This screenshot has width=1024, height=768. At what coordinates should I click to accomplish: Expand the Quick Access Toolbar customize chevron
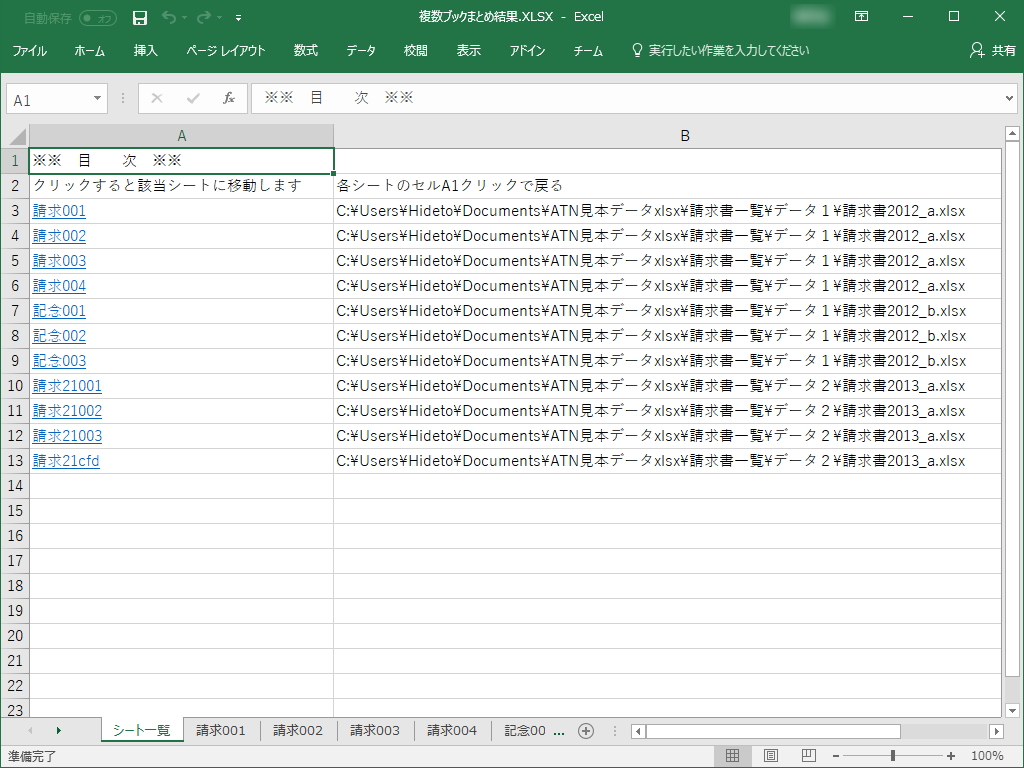tap(238, 17)
